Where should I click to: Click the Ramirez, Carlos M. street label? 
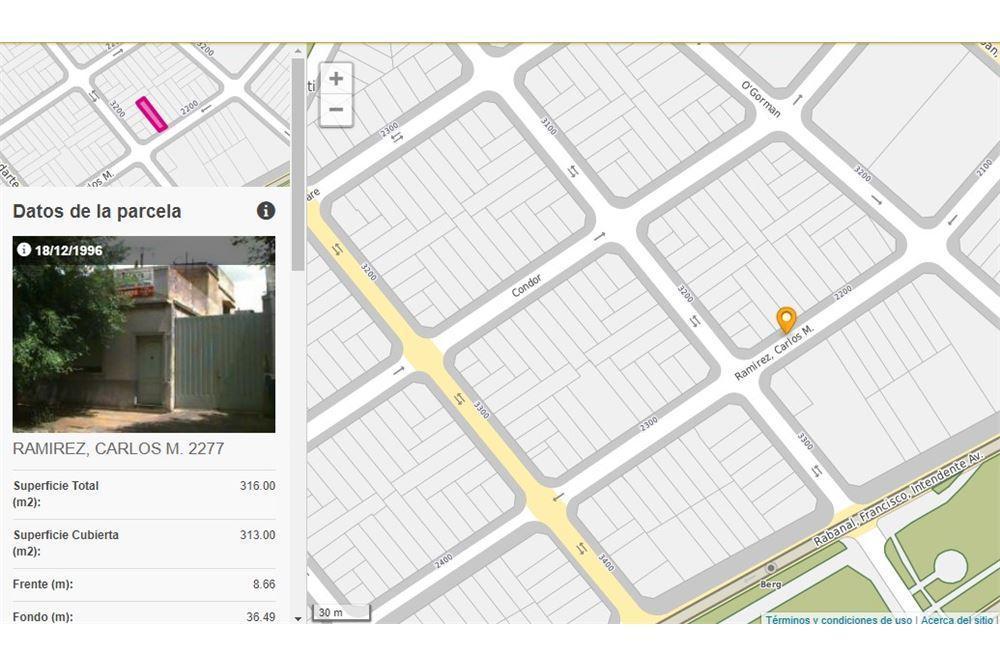[774, 352]
